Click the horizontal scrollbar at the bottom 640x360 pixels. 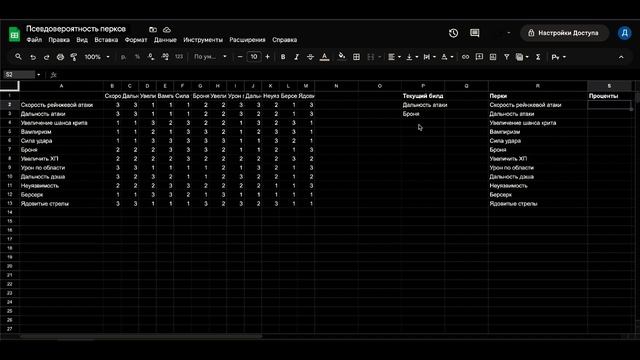[x=141, y=337]
